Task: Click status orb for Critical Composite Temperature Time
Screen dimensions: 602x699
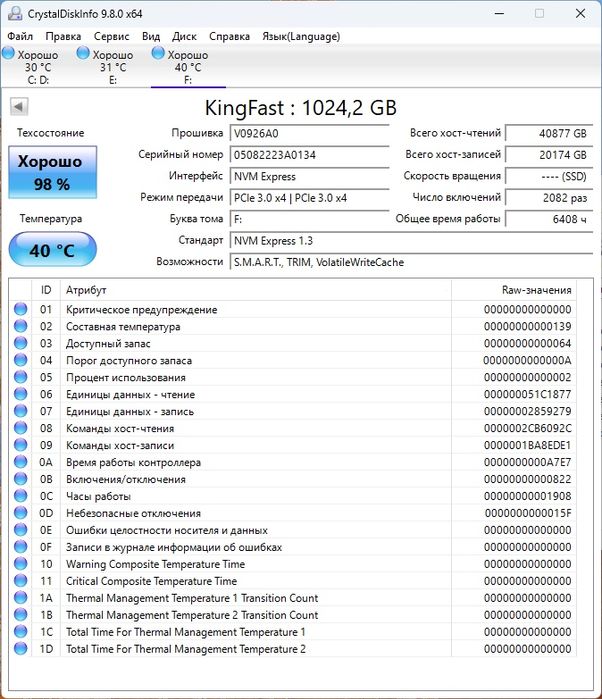Action: [x=21, y=580]
